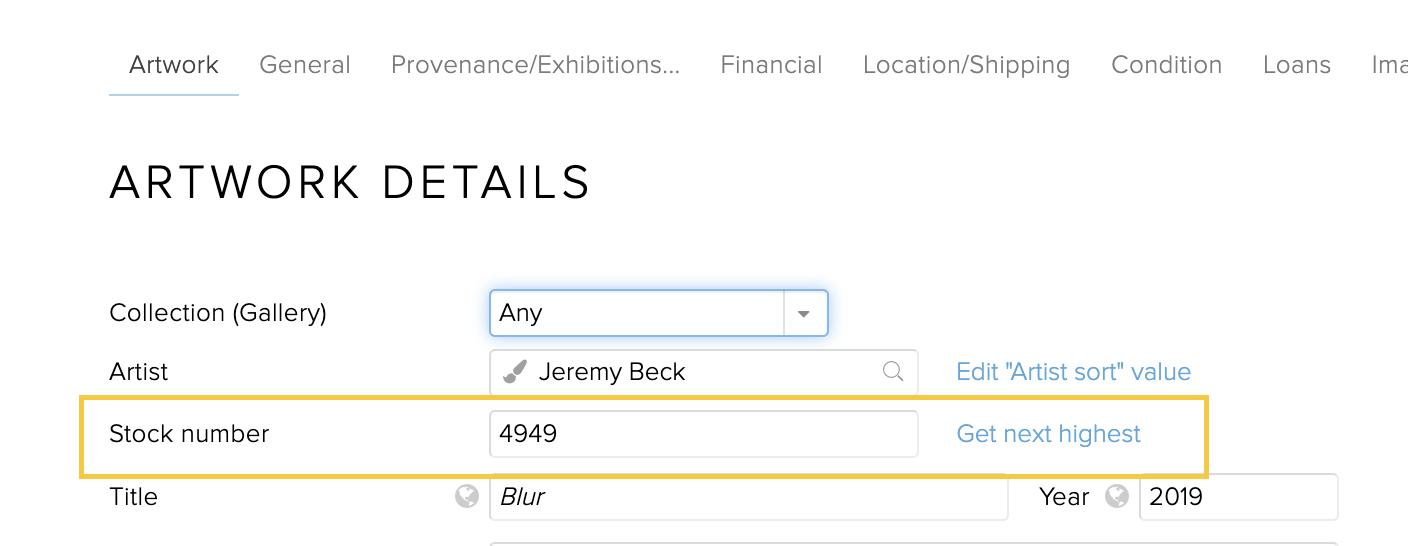This screenshot has height=546, width=1408.
Task: Click the magnifier icon in Artist field
Action: [893, 372]
